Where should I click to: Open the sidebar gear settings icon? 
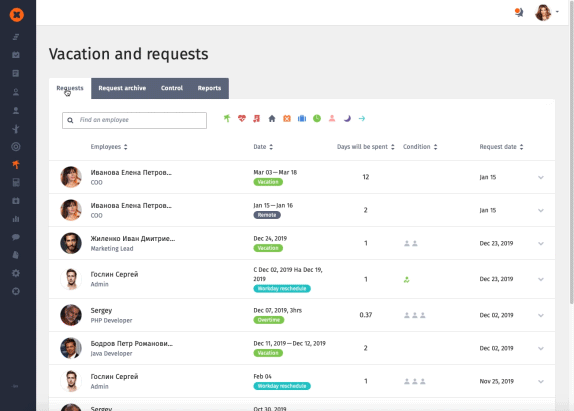(x=16, y=273)
